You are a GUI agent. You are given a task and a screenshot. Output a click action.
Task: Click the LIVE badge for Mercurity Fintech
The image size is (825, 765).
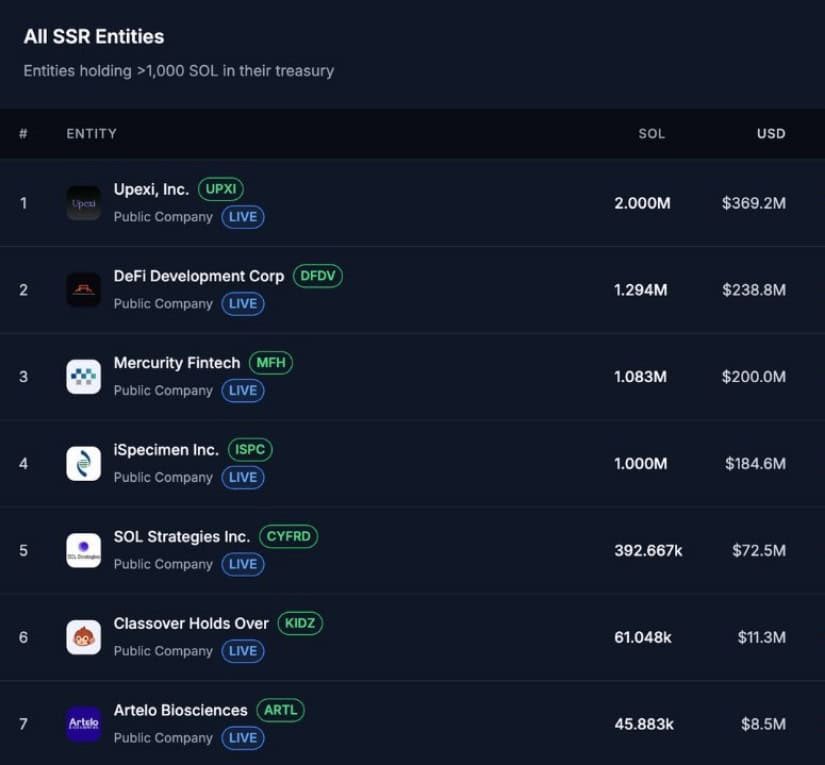[243, 390]
